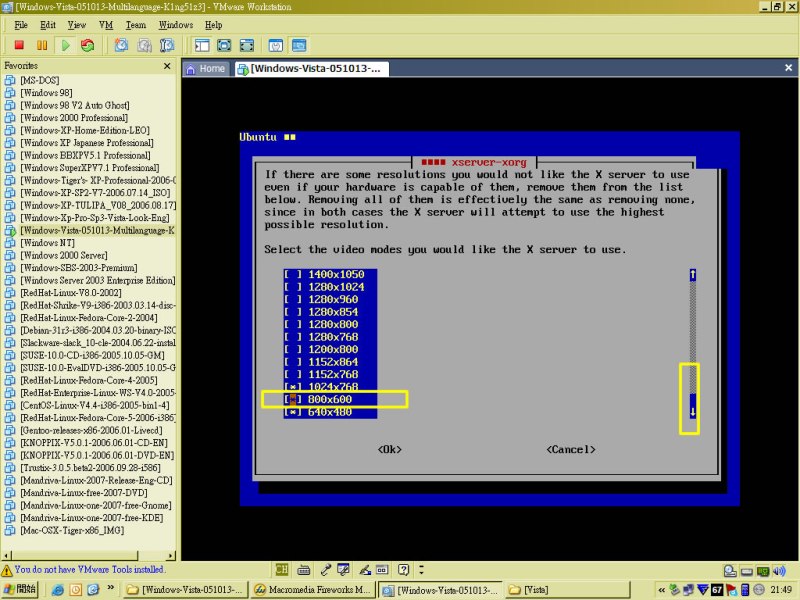Viewport: 800px width, 600px height.
Task: Open the [Vista] folder taskbar button
Action: click(x=568, y=590)
